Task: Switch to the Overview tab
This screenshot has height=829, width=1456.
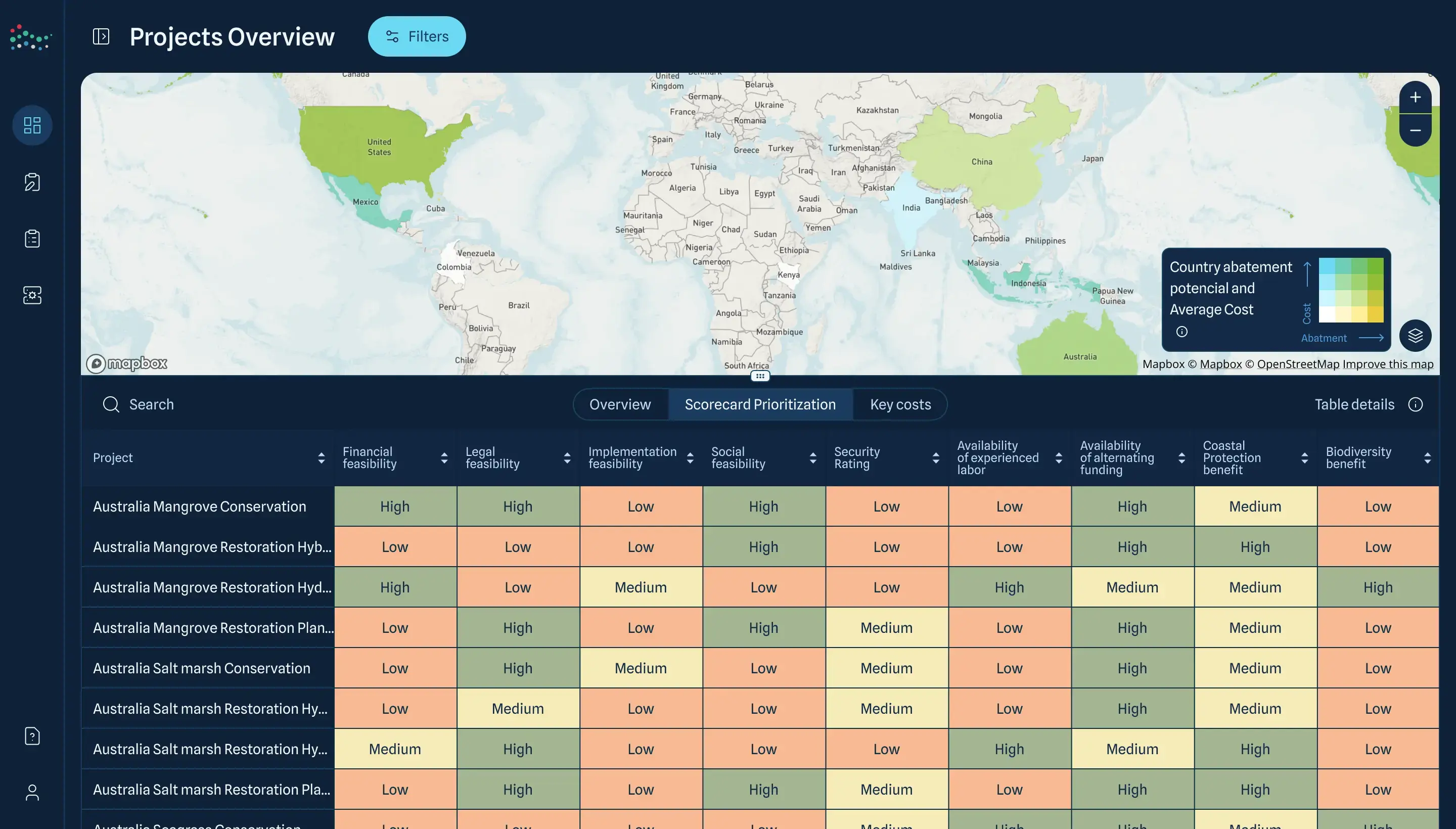Action: click(620, 404)
